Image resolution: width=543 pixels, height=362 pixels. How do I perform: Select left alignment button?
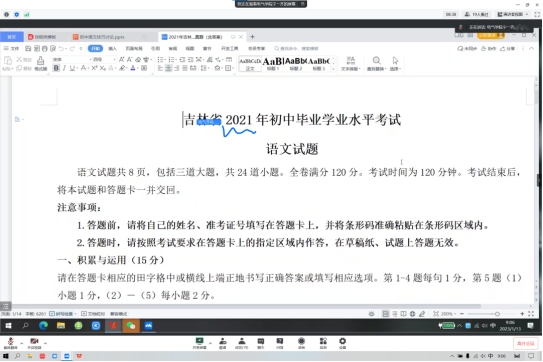(x=160, y=68)
